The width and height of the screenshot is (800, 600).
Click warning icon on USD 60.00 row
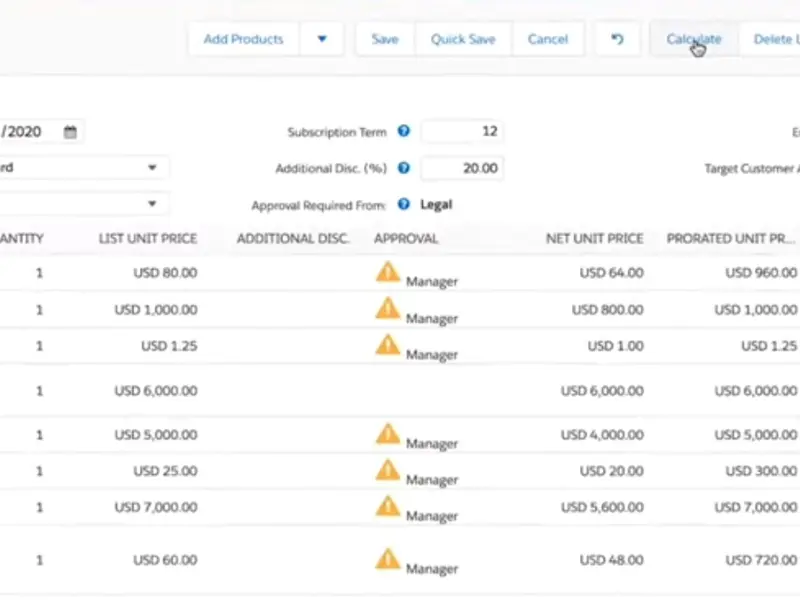[x=387, y=558]
